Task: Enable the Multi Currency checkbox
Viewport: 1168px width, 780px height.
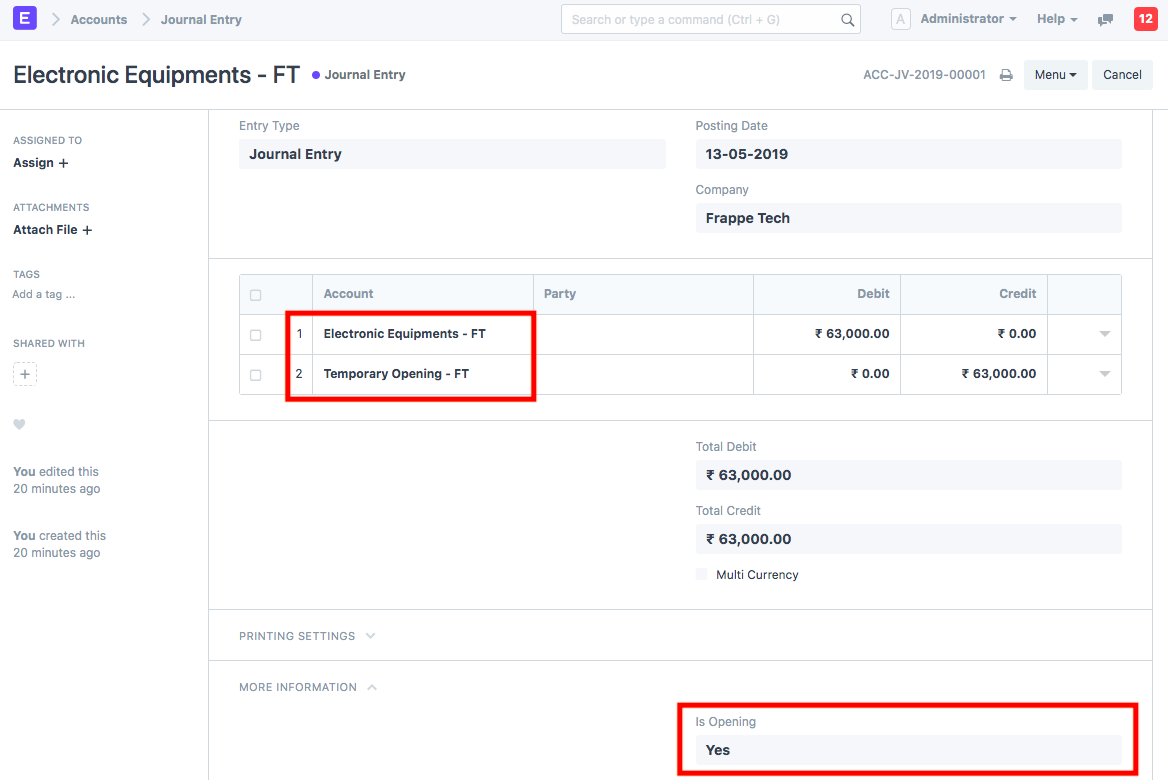Action: click(x=701, y=574)
